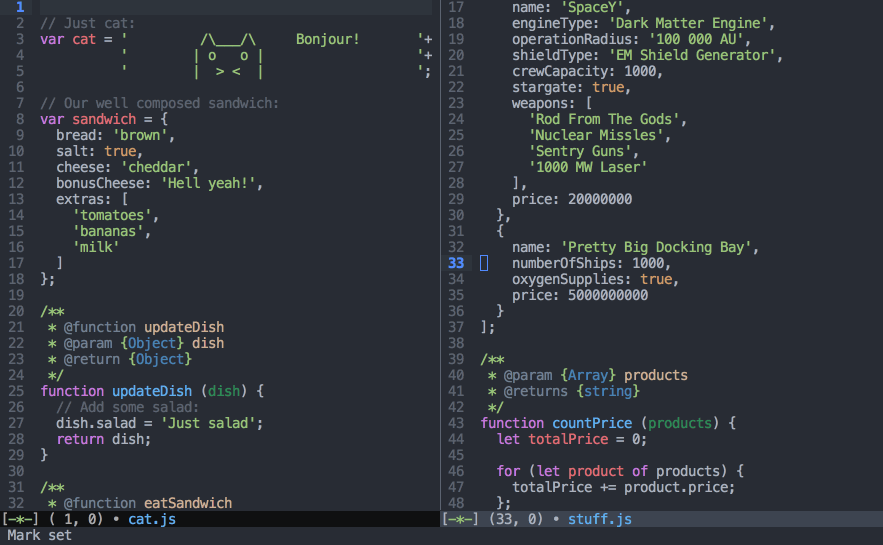
Task: Click the [-*-] status indicator beside stuff.js
Action: pos(460,519)
